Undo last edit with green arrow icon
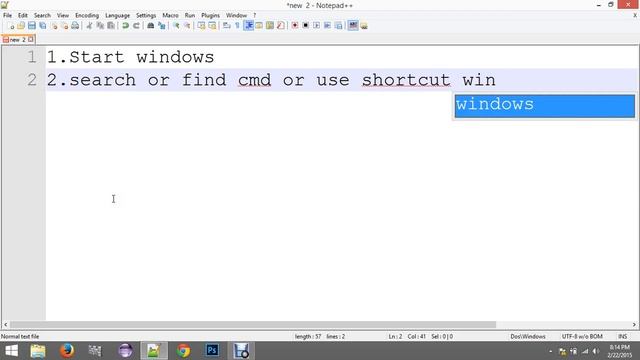The image size is (640, 360). coord(125,26)
